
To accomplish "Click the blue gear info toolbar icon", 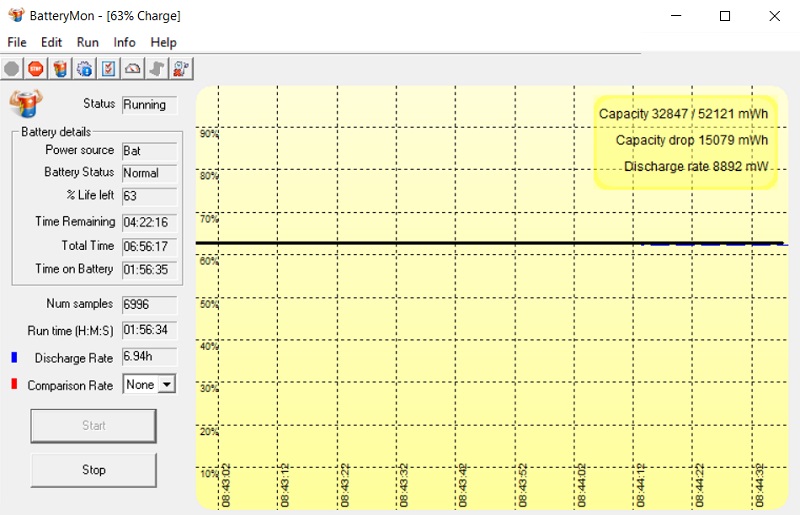I will (x=84, y=69).
